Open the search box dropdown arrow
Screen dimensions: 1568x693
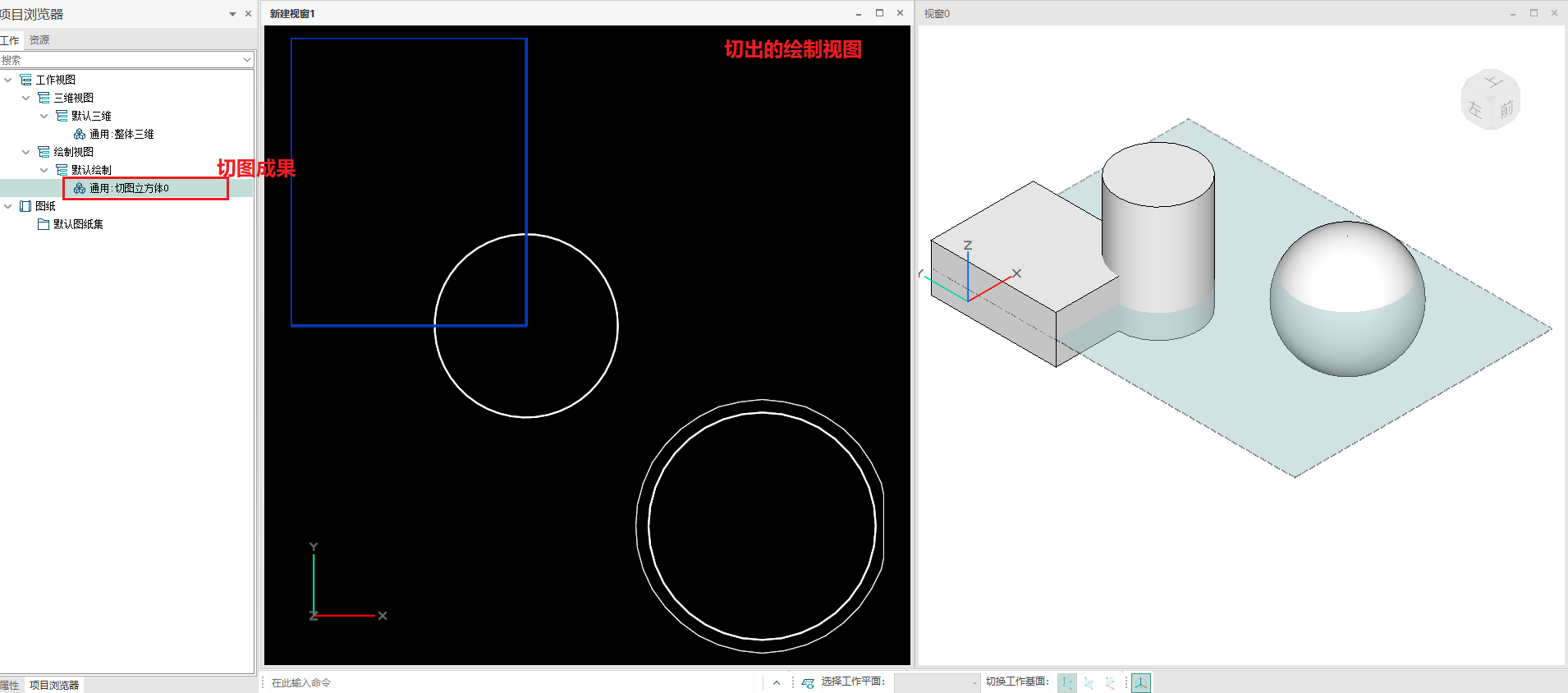[247, 60]
